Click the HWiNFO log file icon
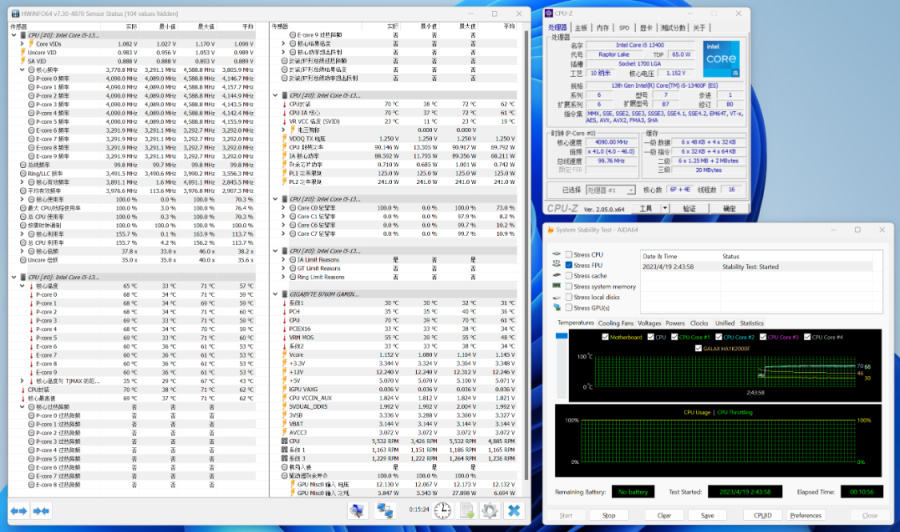The height and width of the screenshot is (532, 900). pos(467,511)
